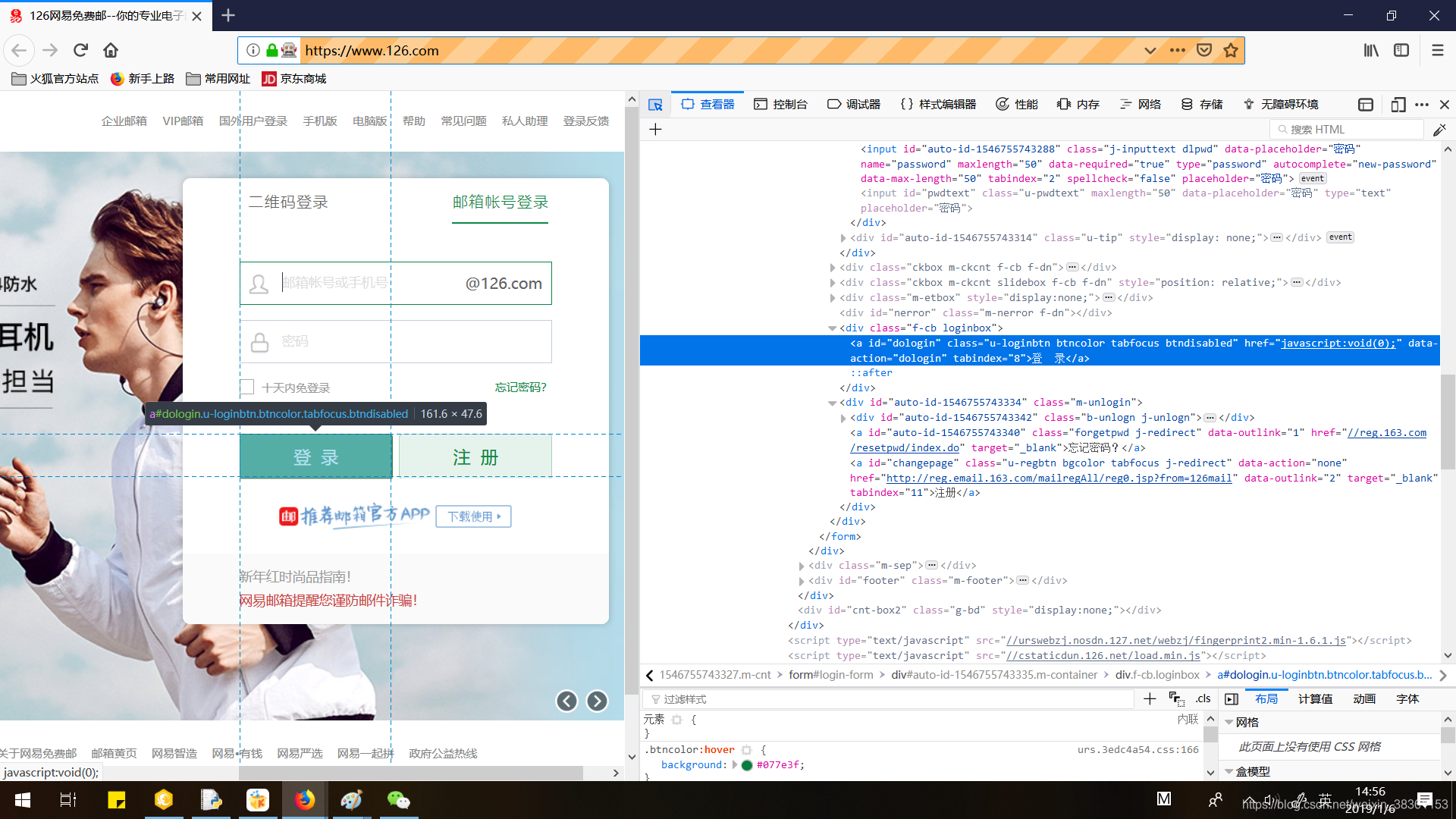Expand footer m-footer div node
The height and width of the screenshot is (819, 1456).
tap(801, 581)
